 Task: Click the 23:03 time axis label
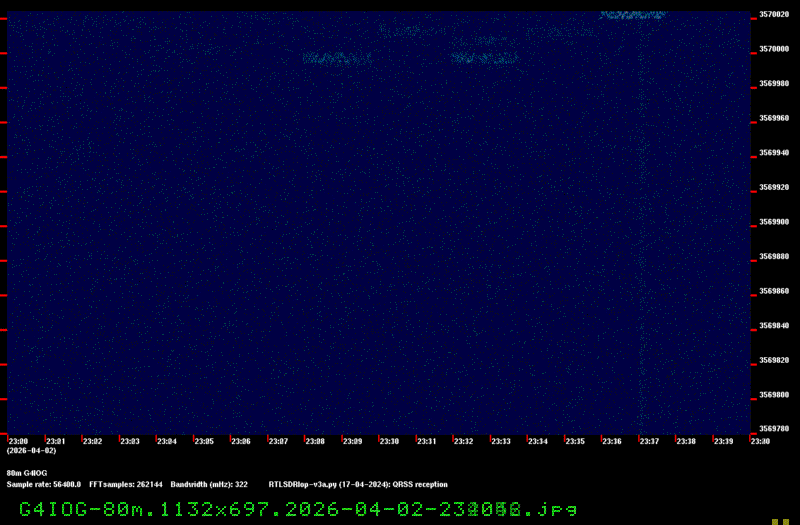[130, 441]
